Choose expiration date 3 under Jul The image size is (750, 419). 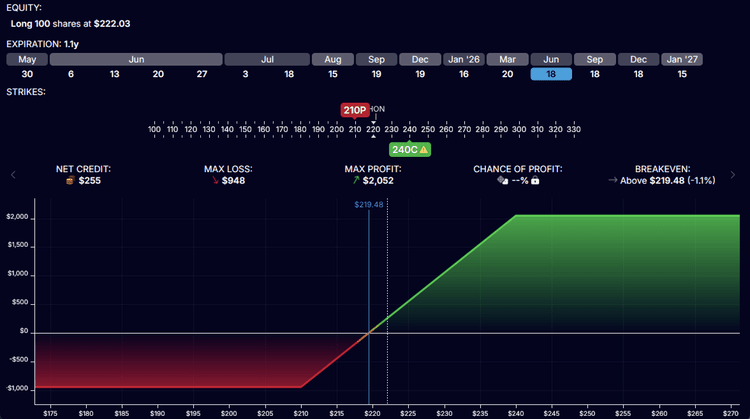(x=245, y=74)
